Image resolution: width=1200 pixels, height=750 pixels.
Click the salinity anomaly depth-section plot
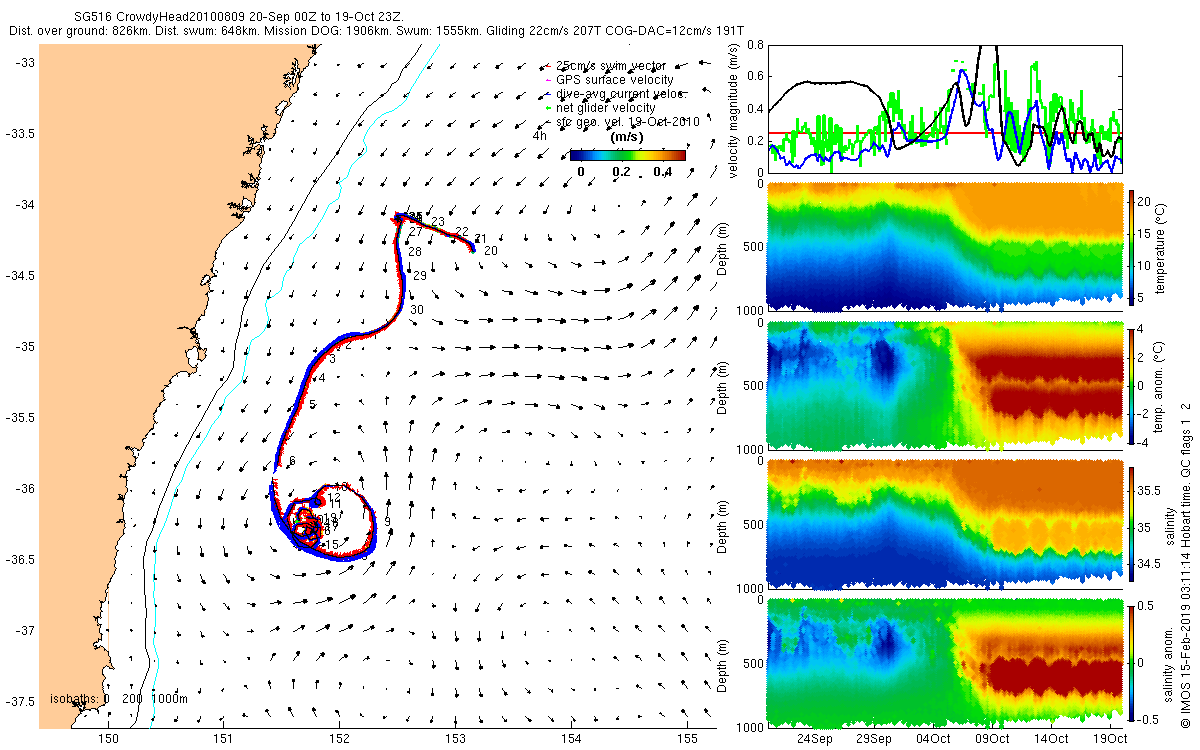click(944, 661)
